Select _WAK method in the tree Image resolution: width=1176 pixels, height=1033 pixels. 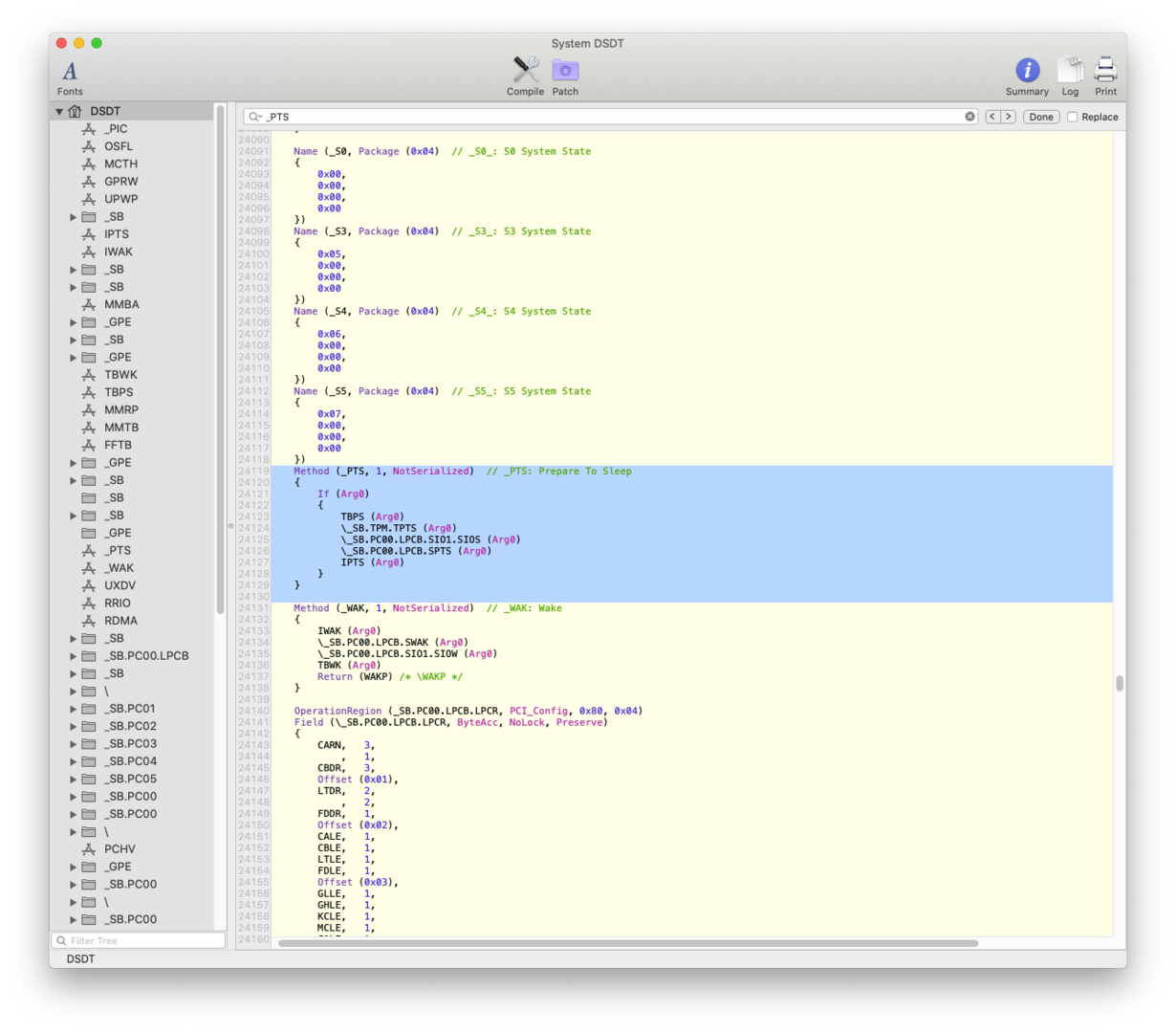coord(119,568)
